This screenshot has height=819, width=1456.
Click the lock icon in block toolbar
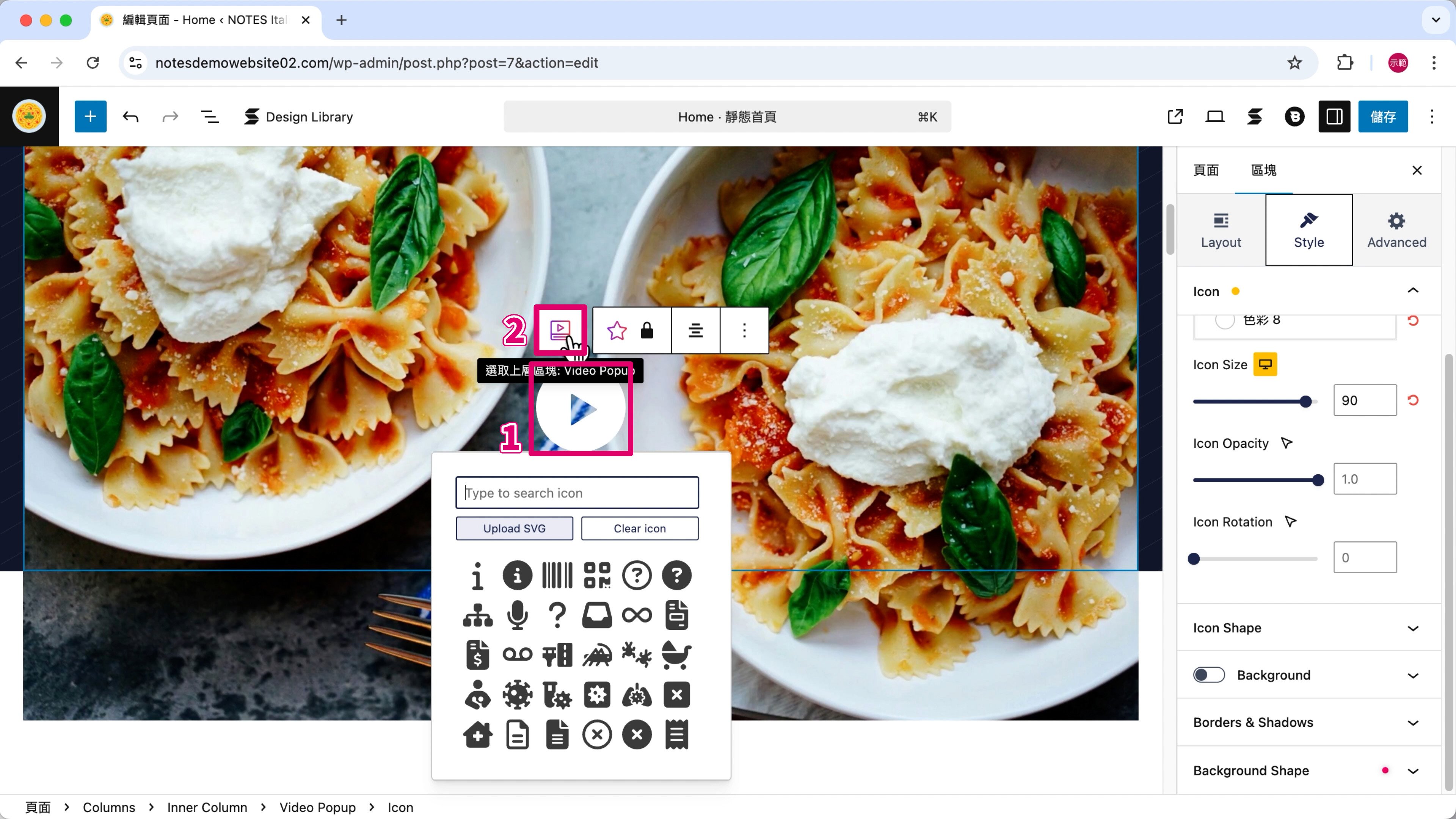pos(646,330)
